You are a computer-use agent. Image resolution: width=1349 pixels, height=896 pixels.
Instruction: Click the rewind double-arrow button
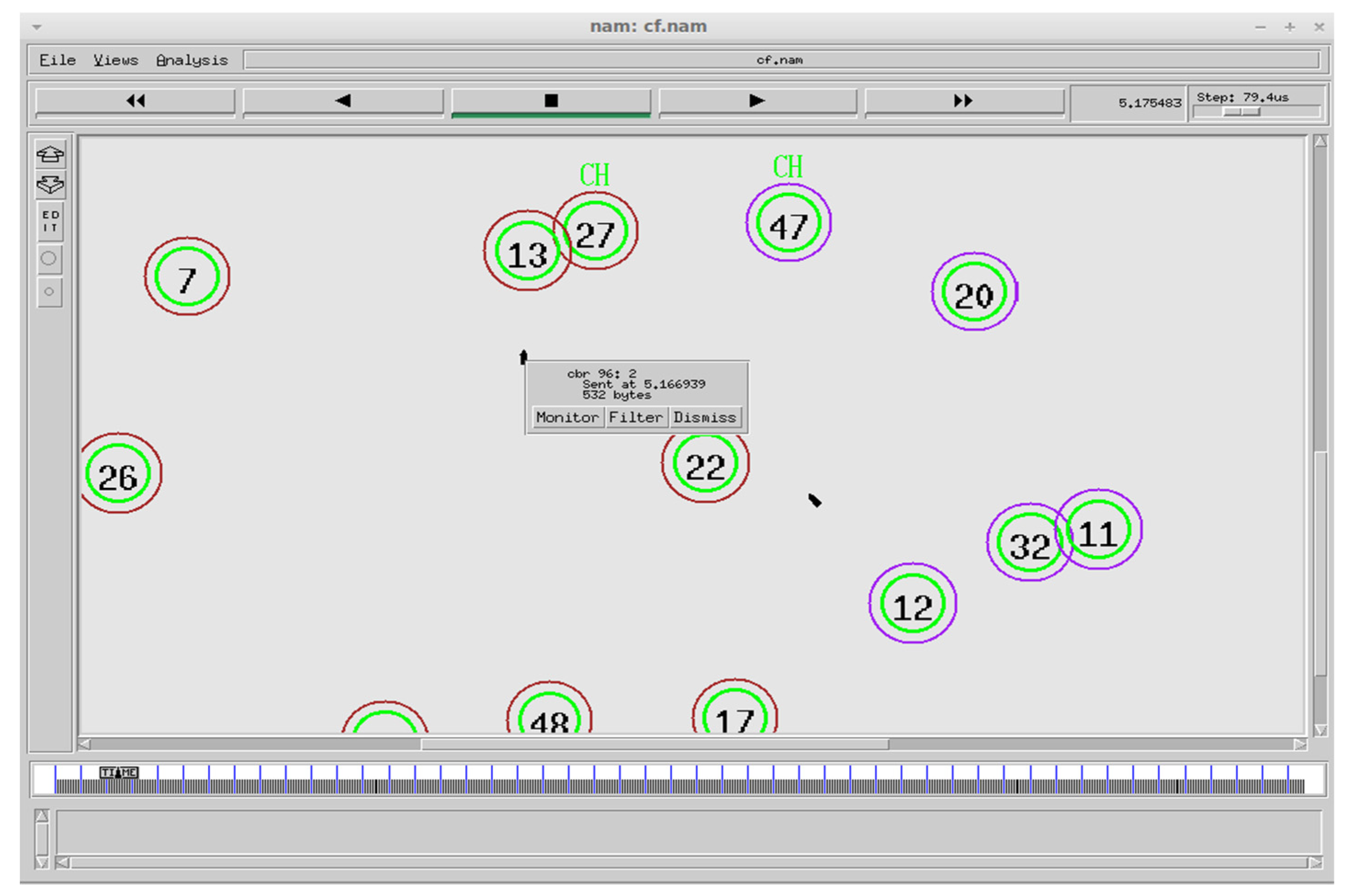pos(135,101)
